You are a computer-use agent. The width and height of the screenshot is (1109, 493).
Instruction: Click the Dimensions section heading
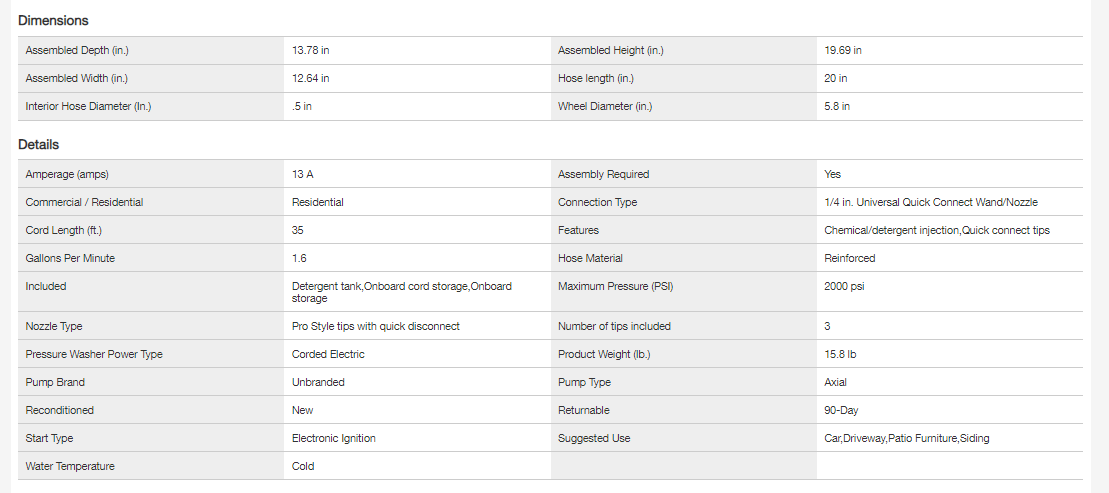(x=53, y=20)
